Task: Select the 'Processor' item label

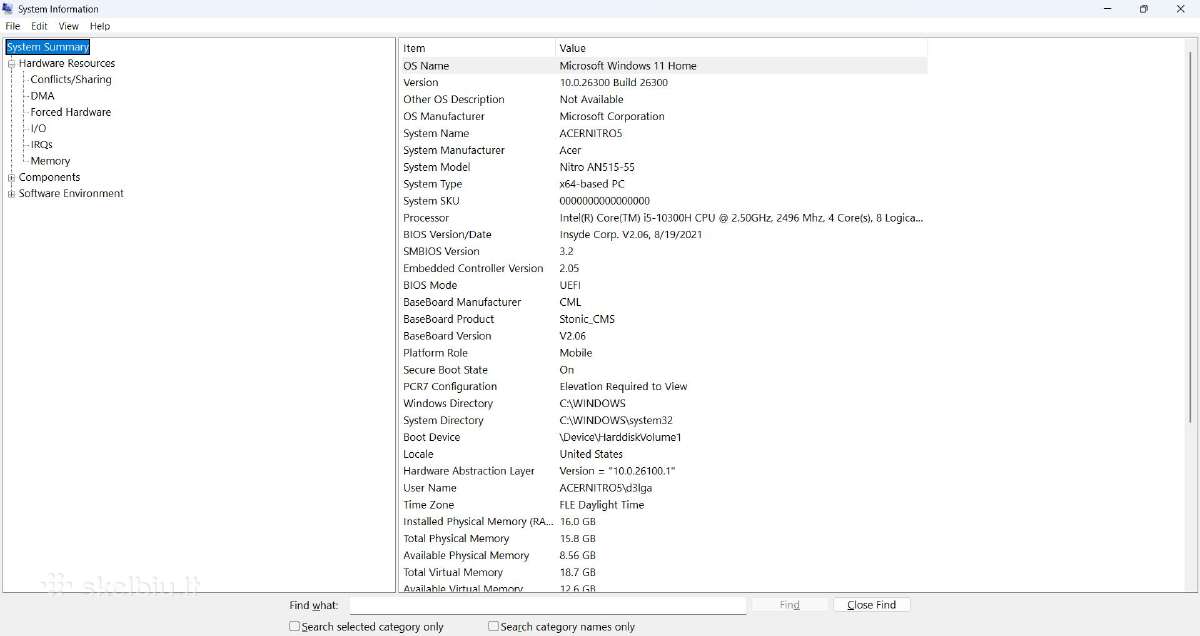Action: pos(426,218)
